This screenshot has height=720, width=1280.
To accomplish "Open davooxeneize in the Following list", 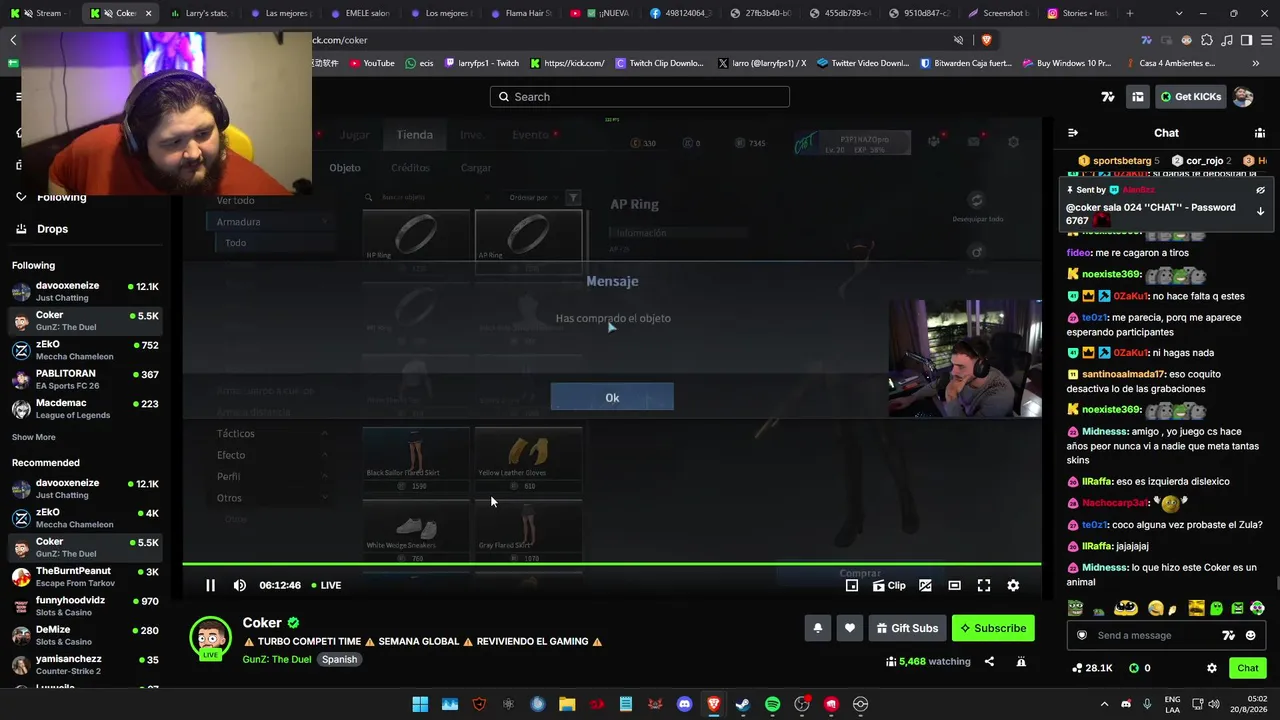I will click(x=85, y=291).
